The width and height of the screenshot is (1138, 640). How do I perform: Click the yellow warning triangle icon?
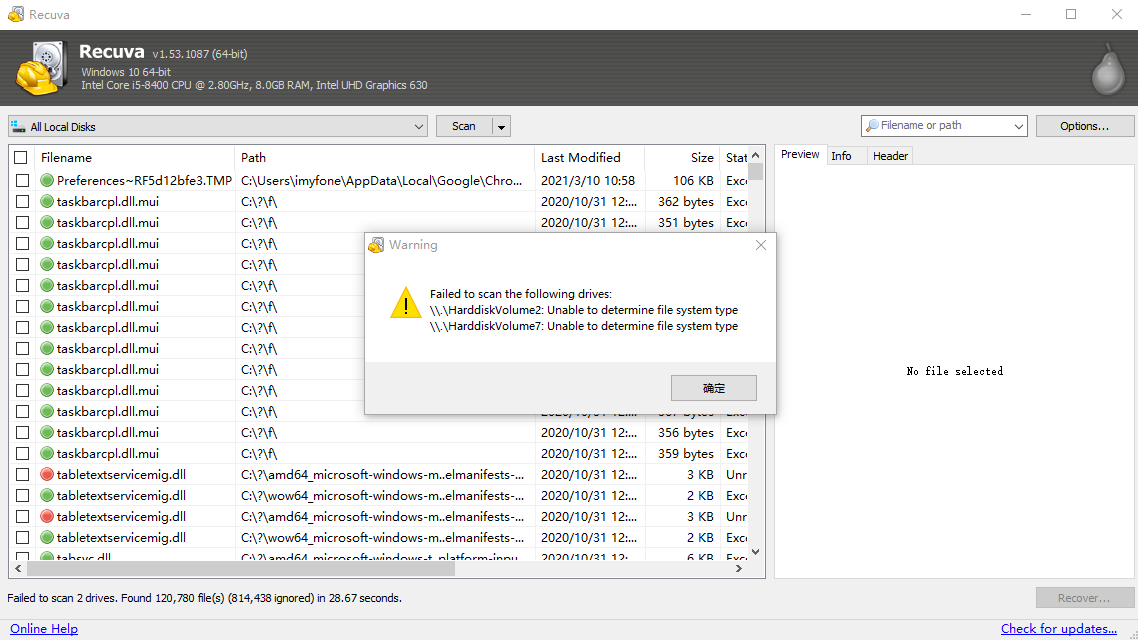[x=405, y=303]
